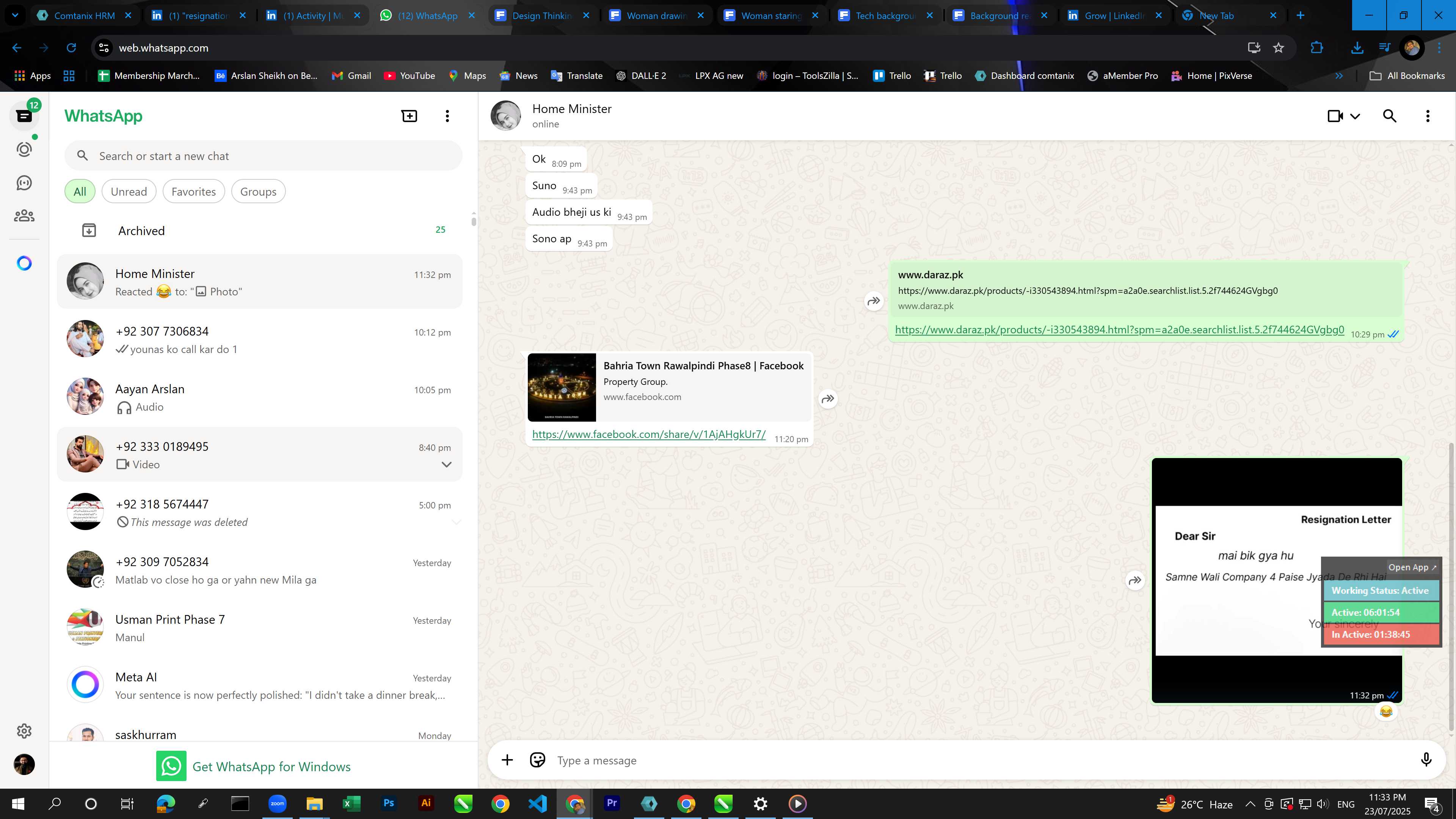
Task: Open Chrome extensions puzzle icon
Action: tap(1316, 48)
